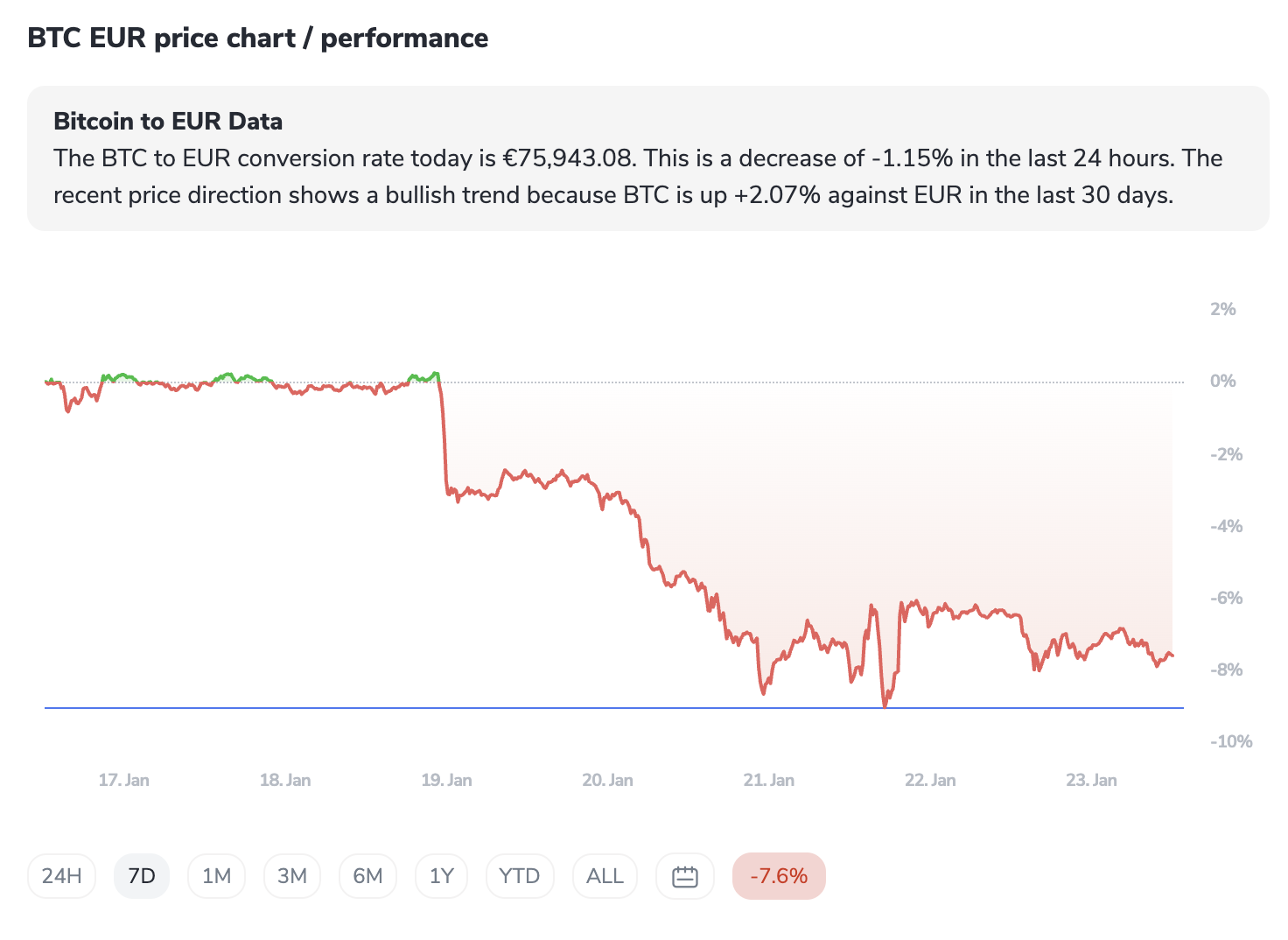This screenshot has height=940, width=1288.
Task: Switch chart to 3M range
Action: (292, 876)
